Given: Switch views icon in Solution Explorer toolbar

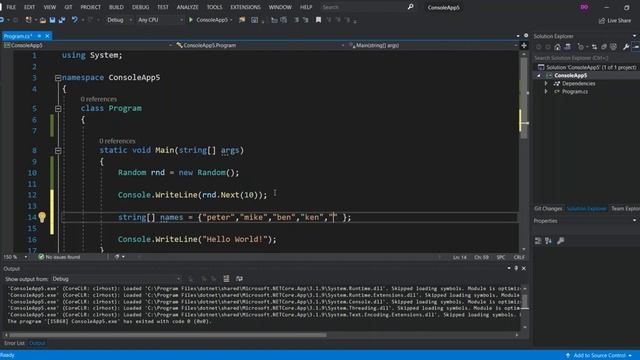Looking at the screenshot, I should [x=568, y=47].
